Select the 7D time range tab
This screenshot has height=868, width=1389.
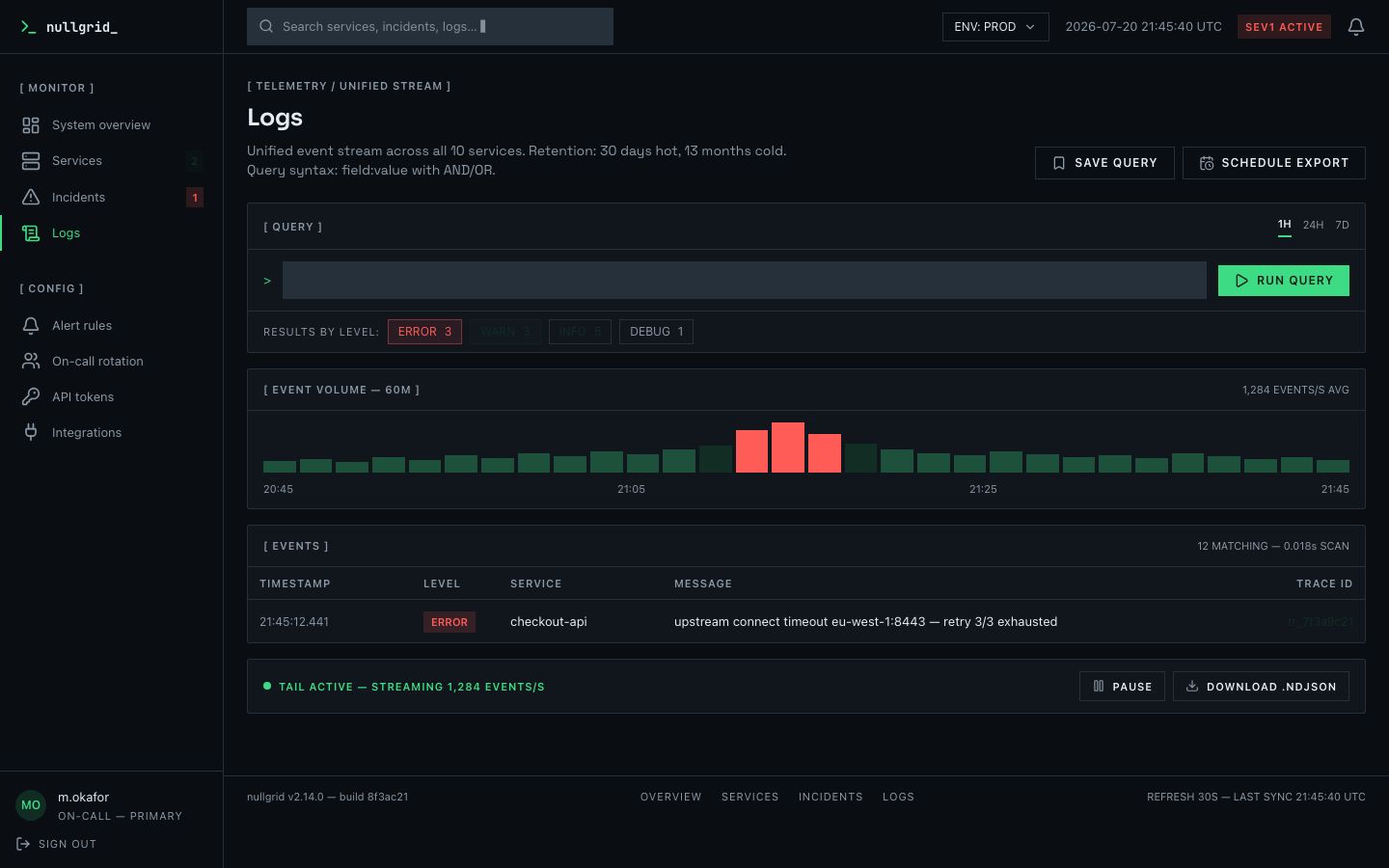tap(1342, 225)
